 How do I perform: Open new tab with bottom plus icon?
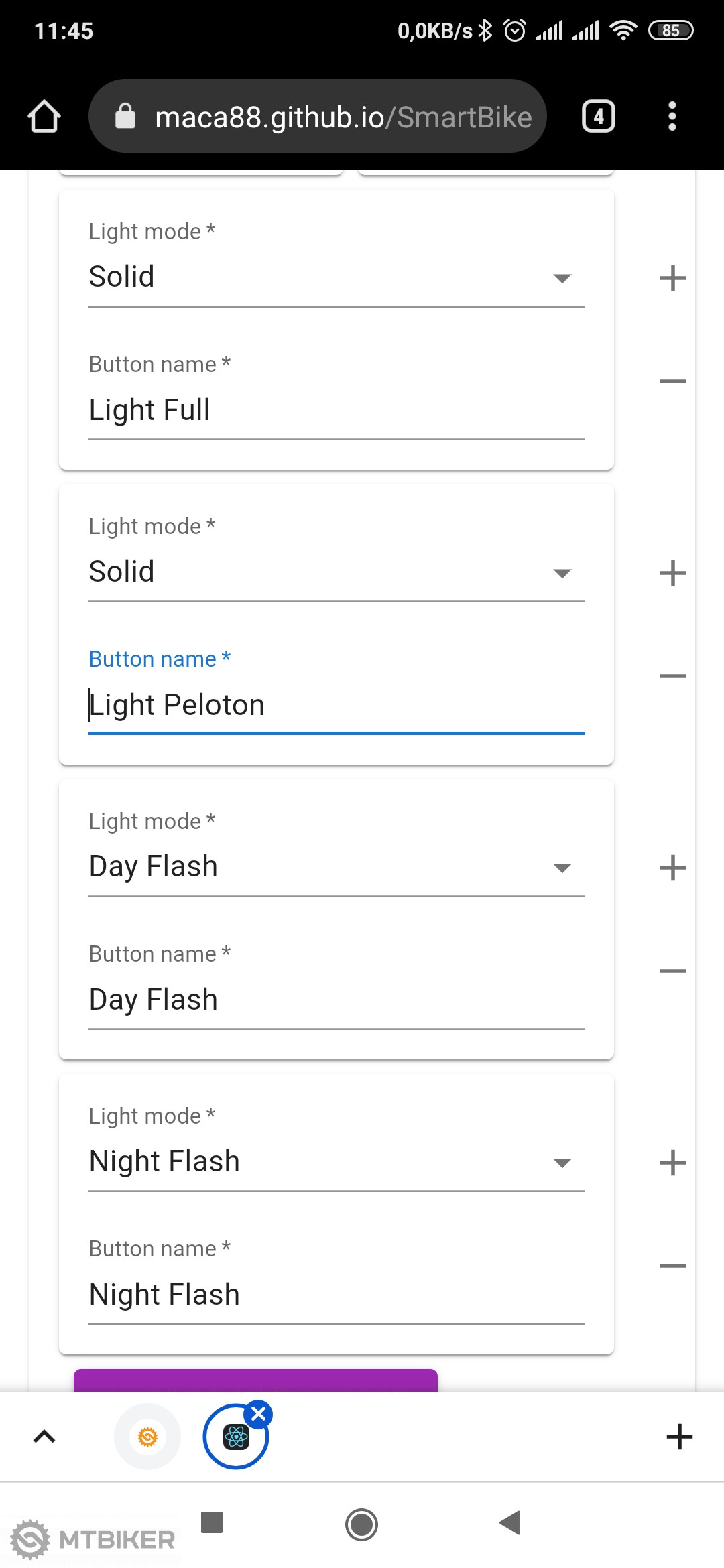(x=679, y=1437)
